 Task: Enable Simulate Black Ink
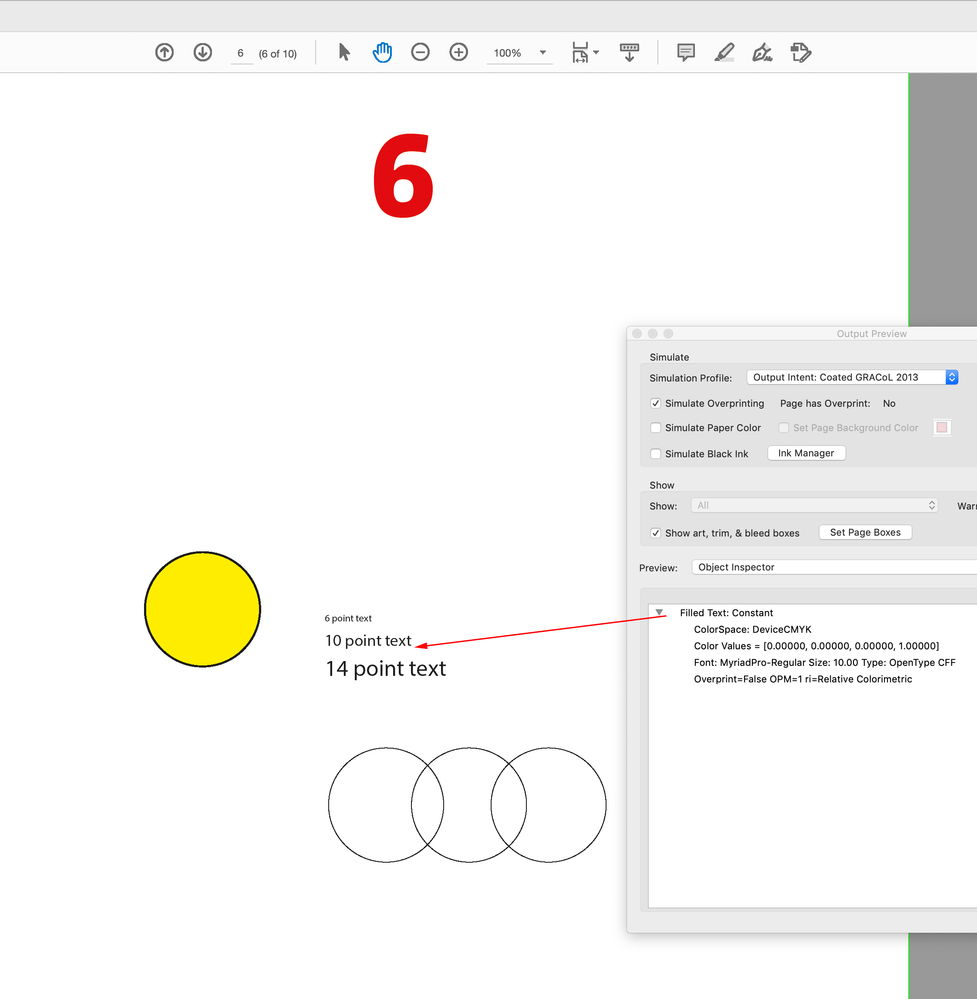click(655, 454)
